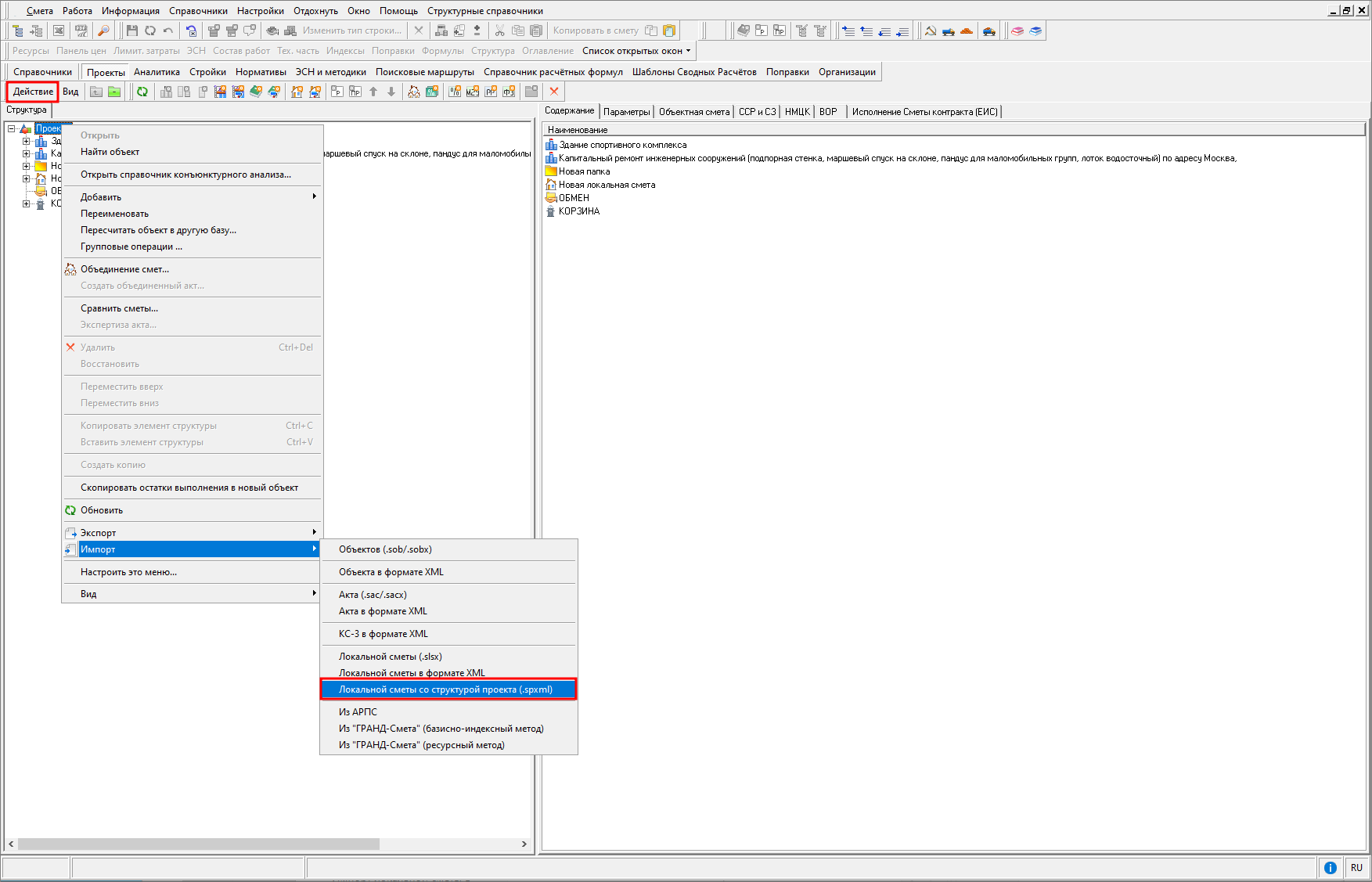Click the pink stacked books icon
This screenshot has width=1372, height=882.
(x=1017, y=31)
